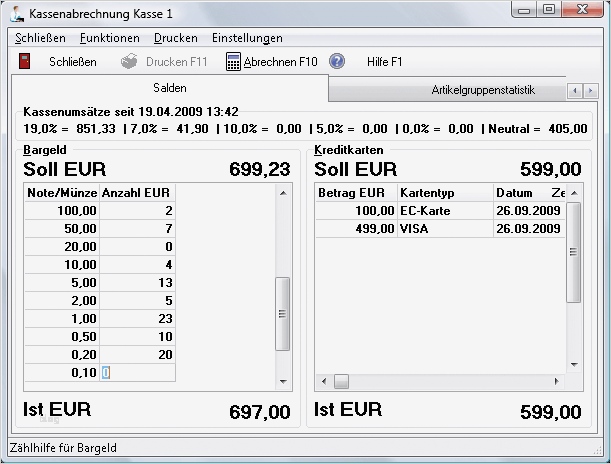Click the Kassenabrechnung window title icon
Screen dimensions: 611x464
(x=17, y=14)
